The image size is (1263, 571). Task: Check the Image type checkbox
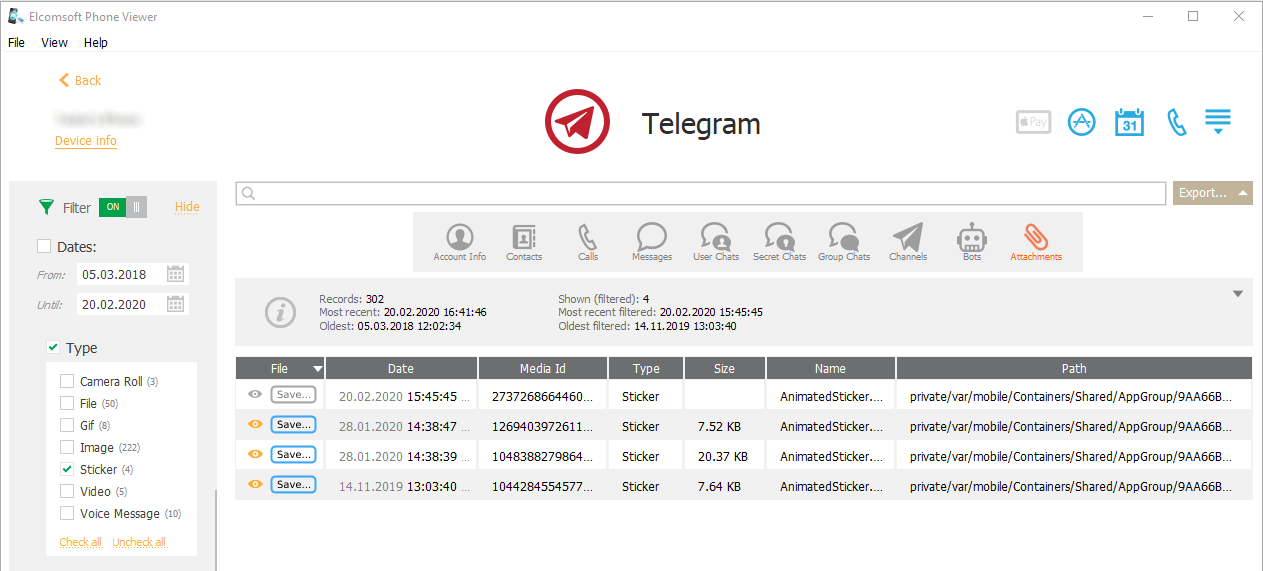[67, 447]
